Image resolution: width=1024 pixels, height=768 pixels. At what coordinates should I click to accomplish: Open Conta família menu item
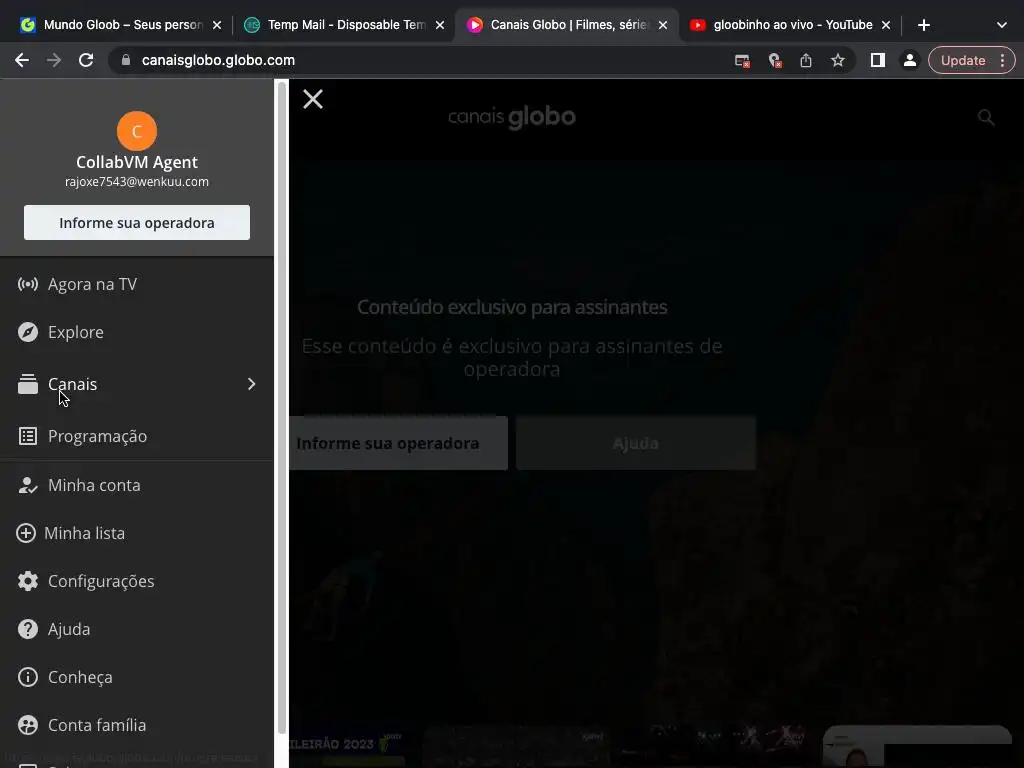click(x=136, y=725)
